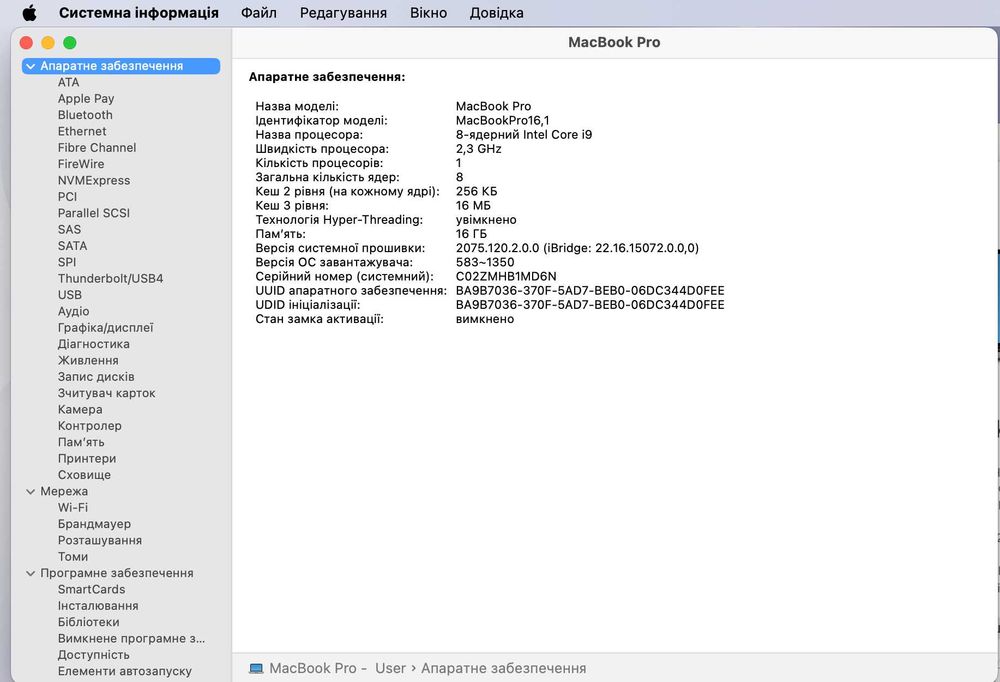The height and width of the screenshot is (682, 1000).
Task: Open the Apple menu
Action: (29, 13)
